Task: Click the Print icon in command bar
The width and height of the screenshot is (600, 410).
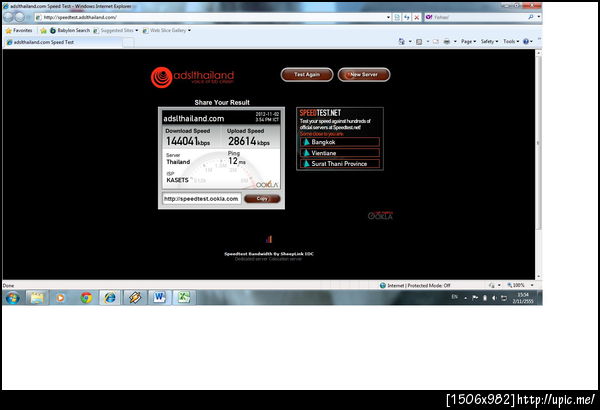Action: pos(447,41)
